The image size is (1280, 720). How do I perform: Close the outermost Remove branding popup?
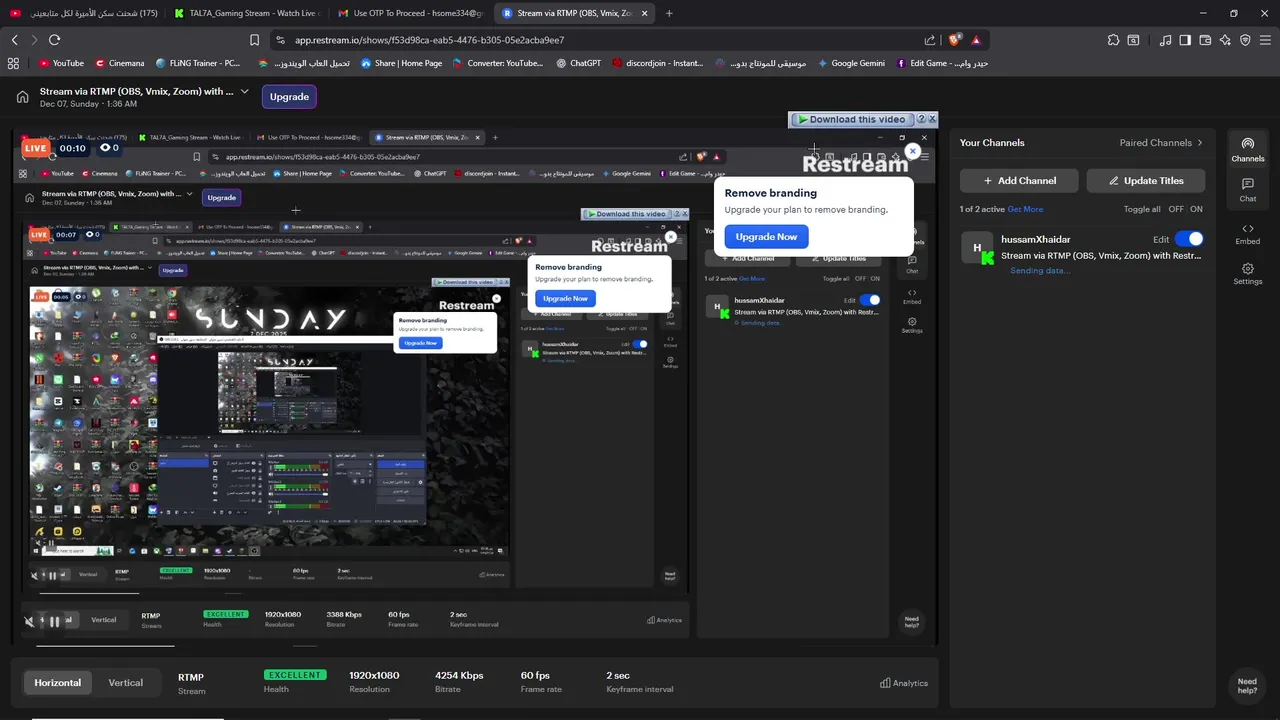(912, 151)
